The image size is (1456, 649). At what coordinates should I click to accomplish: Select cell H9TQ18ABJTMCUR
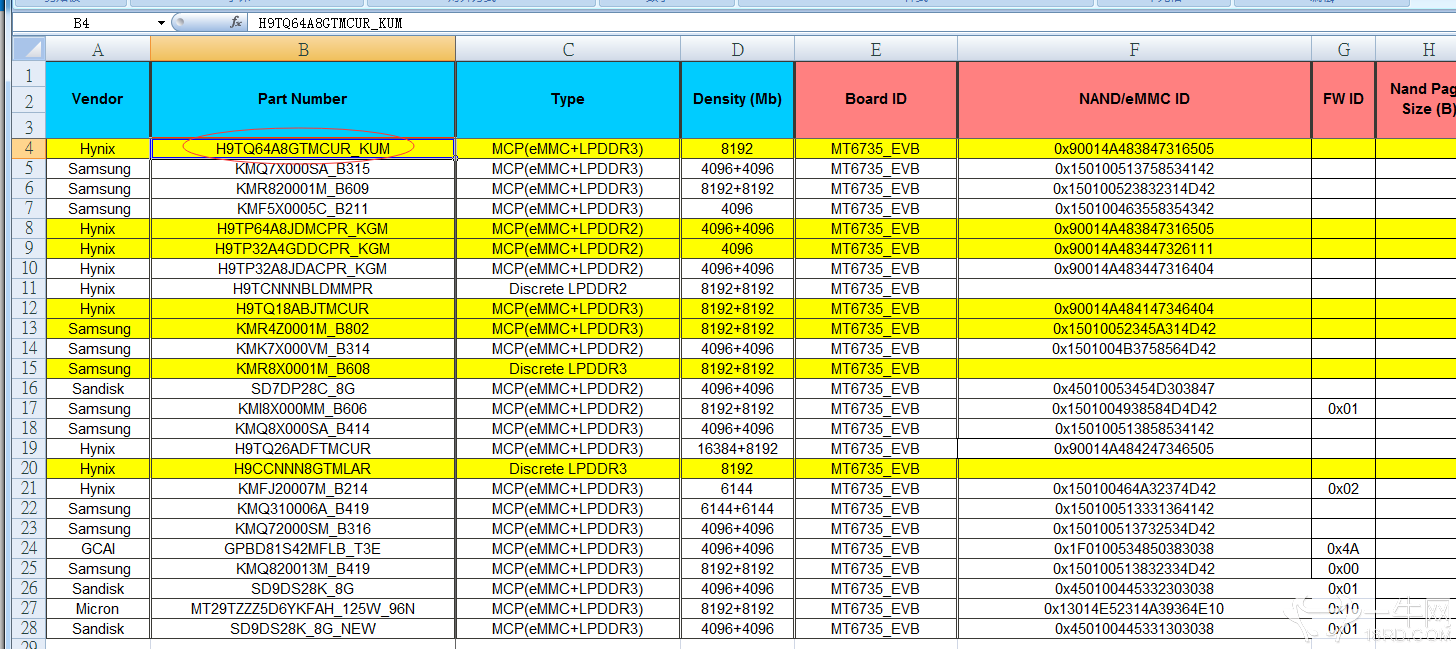[303, 309]
